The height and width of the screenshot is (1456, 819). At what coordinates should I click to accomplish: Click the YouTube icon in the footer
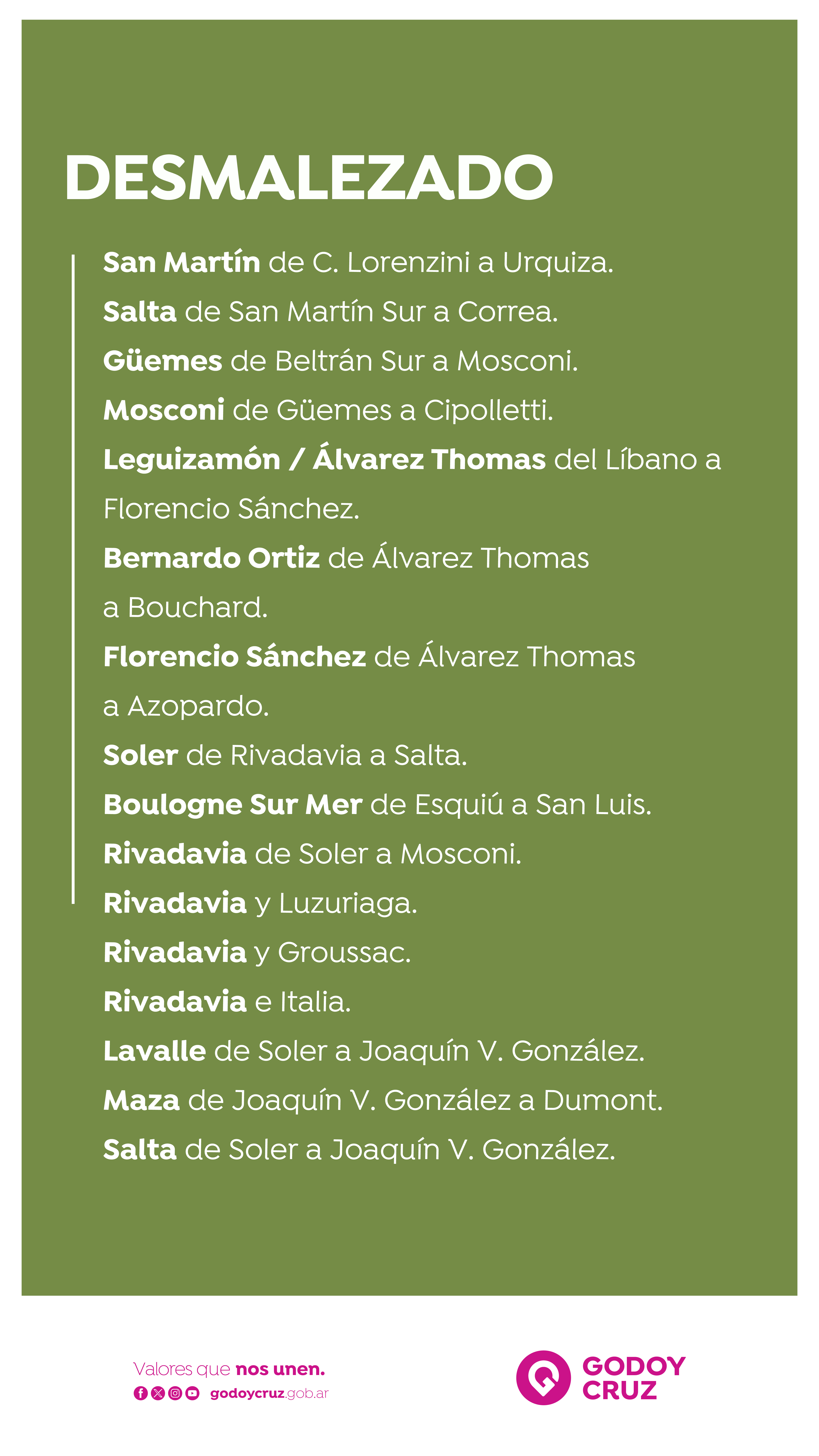pyautogui.click(x=193, y=1393)
